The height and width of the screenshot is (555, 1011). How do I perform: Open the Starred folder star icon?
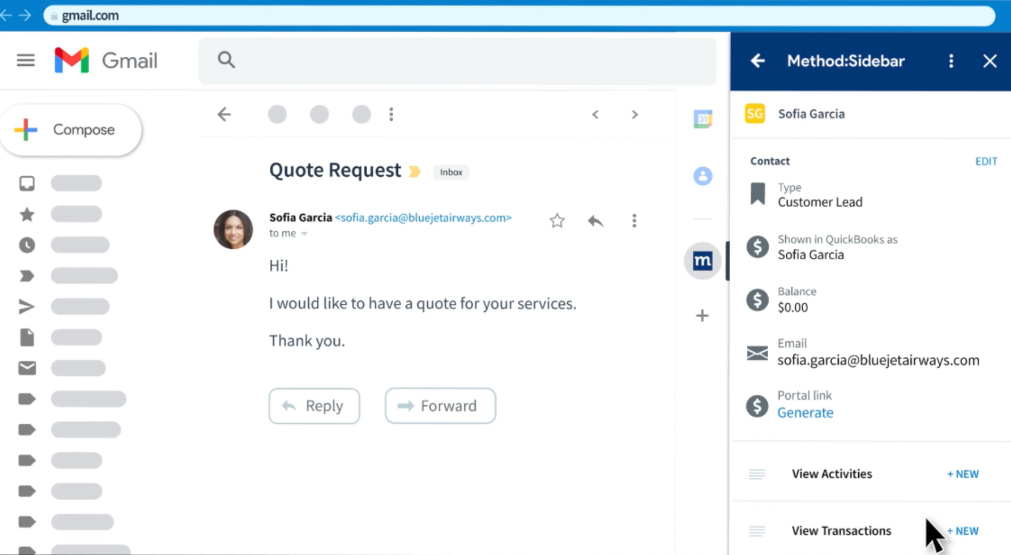tap(27, 215)
